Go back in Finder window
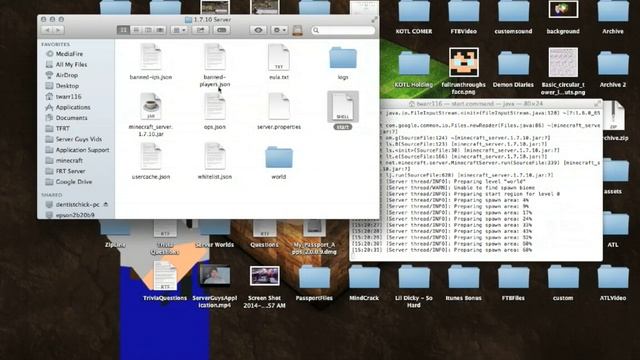Viewport: 640px width, 360px height. pyautogui.click(x=47, y=30)
